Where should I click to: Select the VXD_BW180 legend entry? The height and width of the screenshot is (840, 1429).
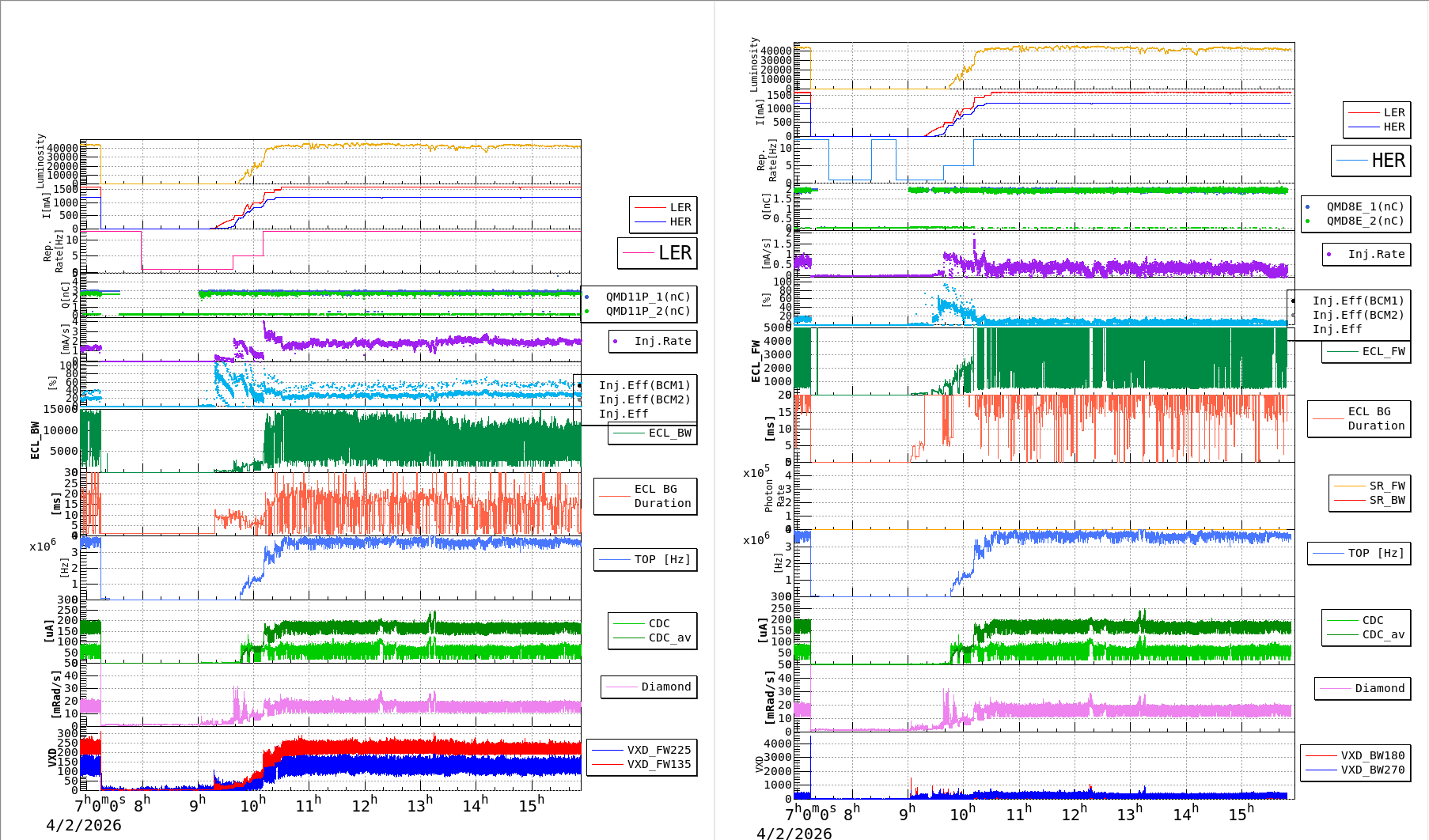(1372, 755)
